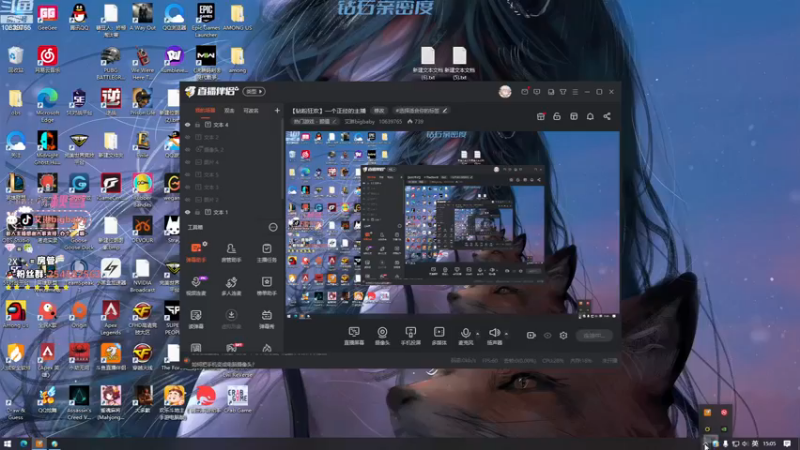
Task: Open the 弹幕秀 tool icon
Action: 266,318
